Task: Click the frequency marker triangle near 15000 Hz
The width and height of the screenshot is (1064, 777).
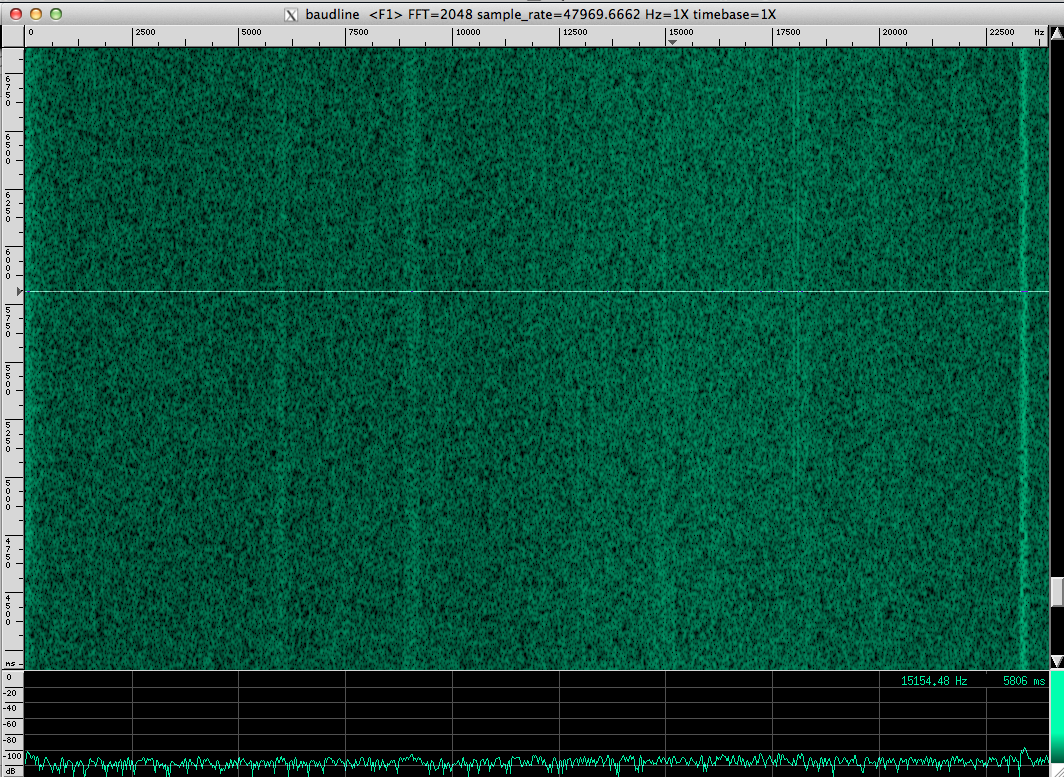Action: pyautogui.click(x=672, y=43)
